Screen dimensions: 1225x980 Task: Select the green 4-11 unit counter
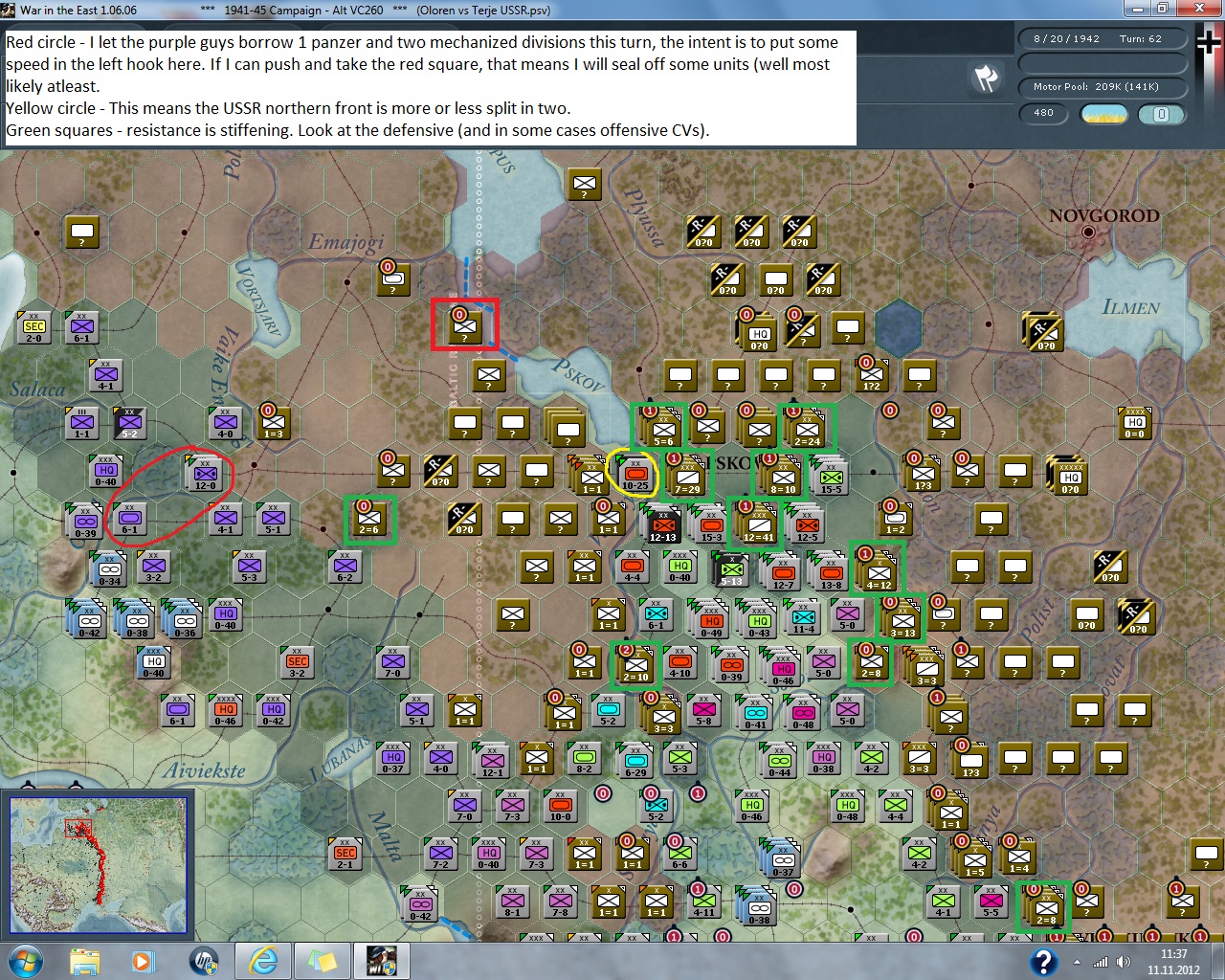click(x=704, y=902)
